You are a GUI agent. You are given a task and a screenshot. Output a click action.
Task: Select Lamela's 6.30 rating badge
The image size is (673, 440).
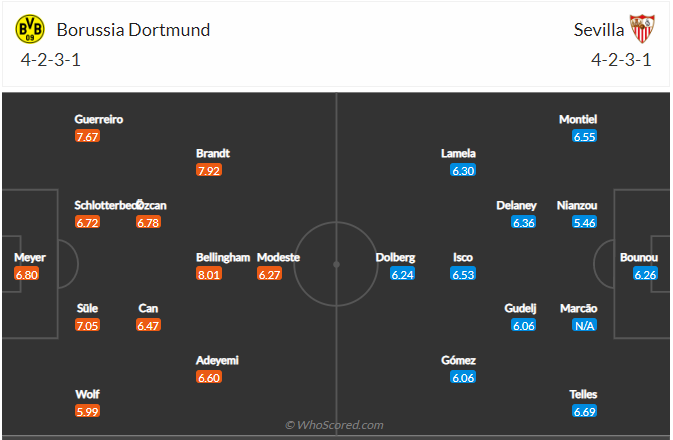pos(463,170)
